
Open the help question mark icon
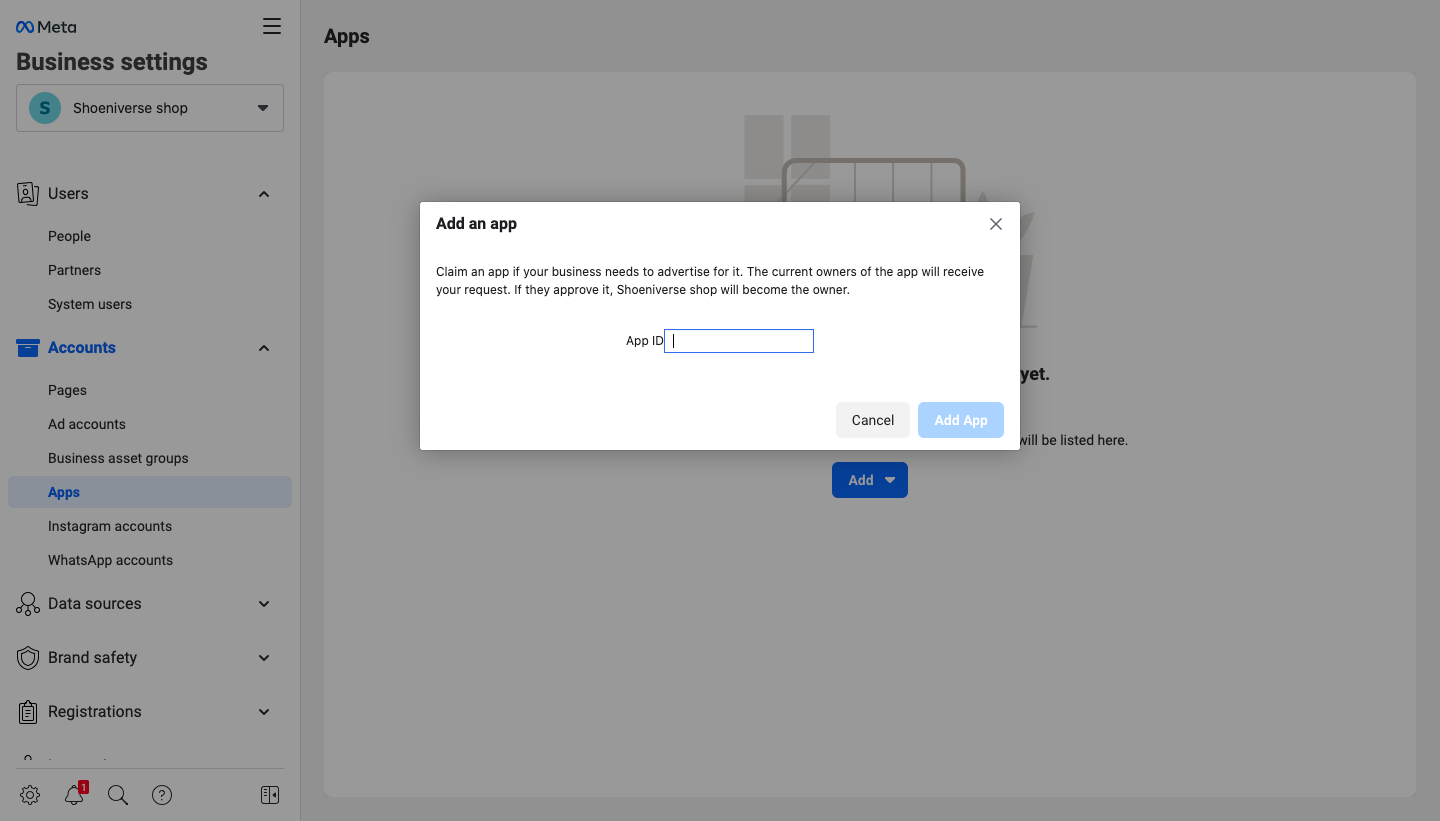point(162,795)
